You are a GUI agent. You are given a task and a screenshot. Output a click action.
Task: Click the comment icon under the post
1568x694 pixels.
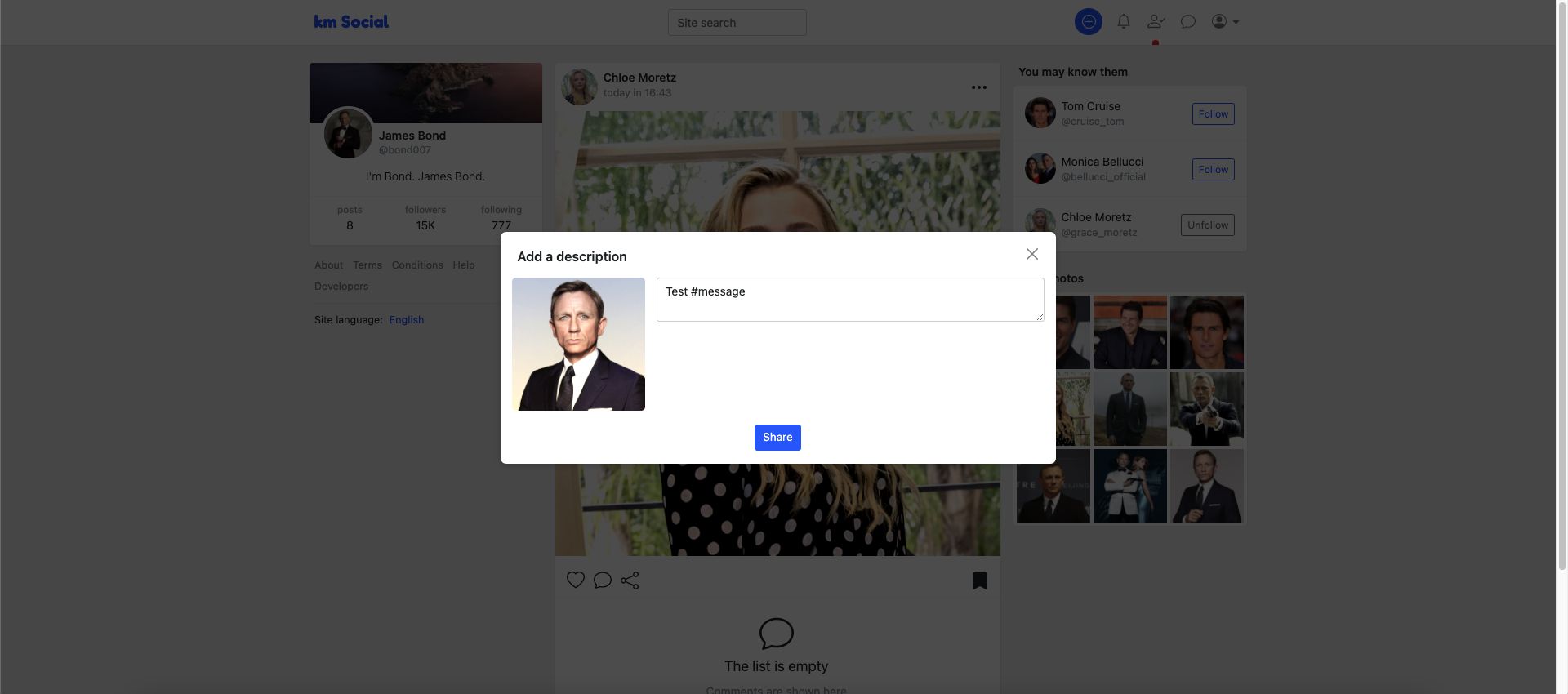pos(603,581)
